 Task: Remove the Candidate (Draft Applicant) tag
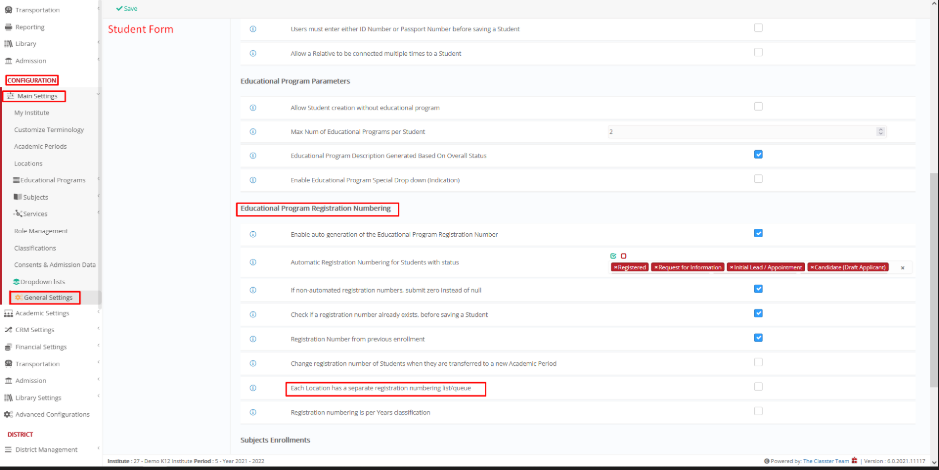[812, 268]
